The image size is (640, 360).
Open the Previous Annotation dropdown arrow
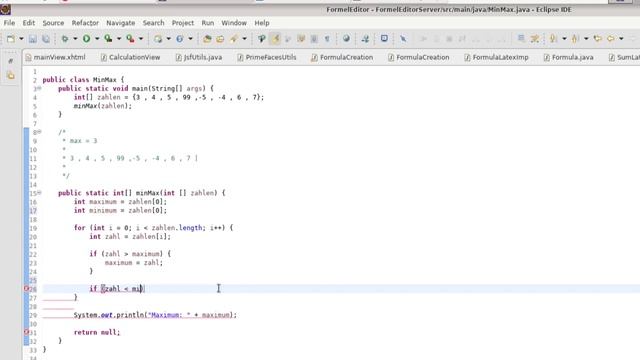coord(586,39)
